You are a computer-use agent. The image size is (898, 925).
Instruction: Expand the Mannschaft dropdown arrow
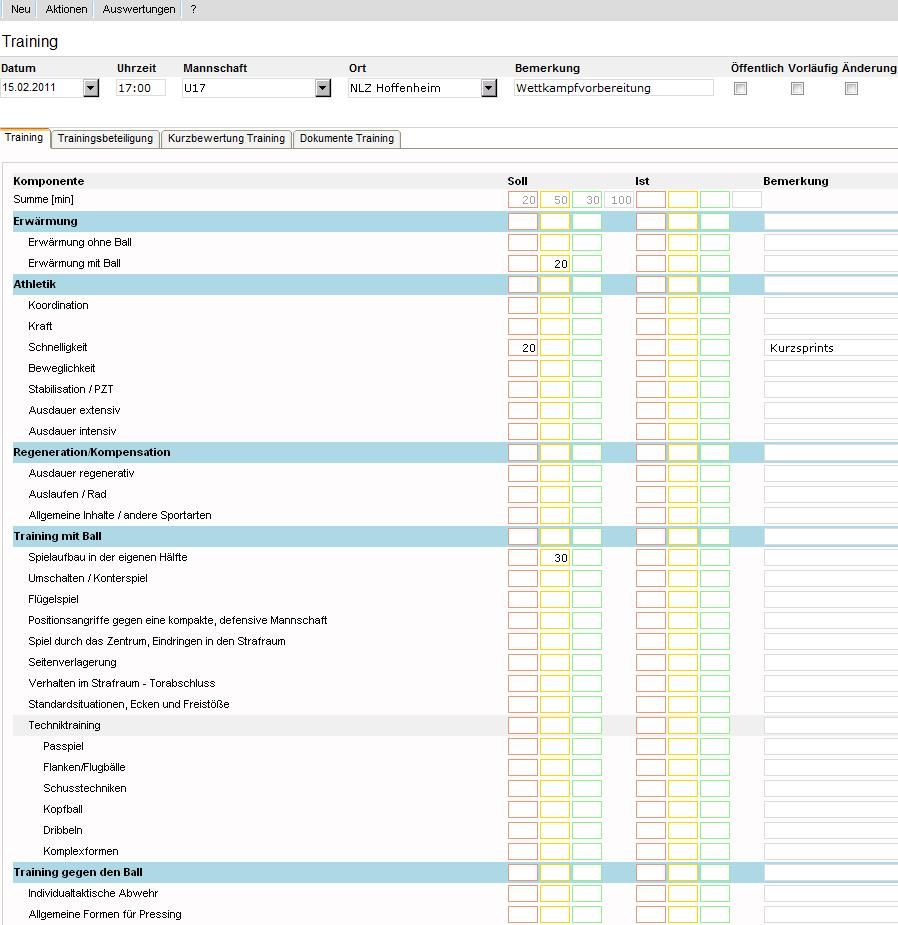[323, 88]
